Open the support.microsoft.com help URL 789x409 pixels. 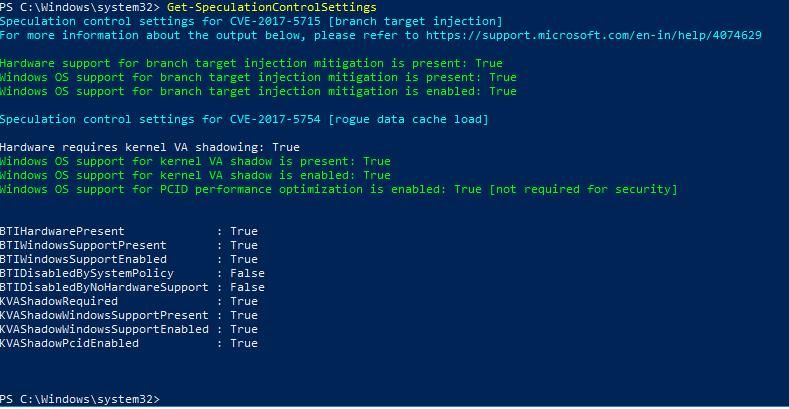pyautogui.click(x=594, y=35)
